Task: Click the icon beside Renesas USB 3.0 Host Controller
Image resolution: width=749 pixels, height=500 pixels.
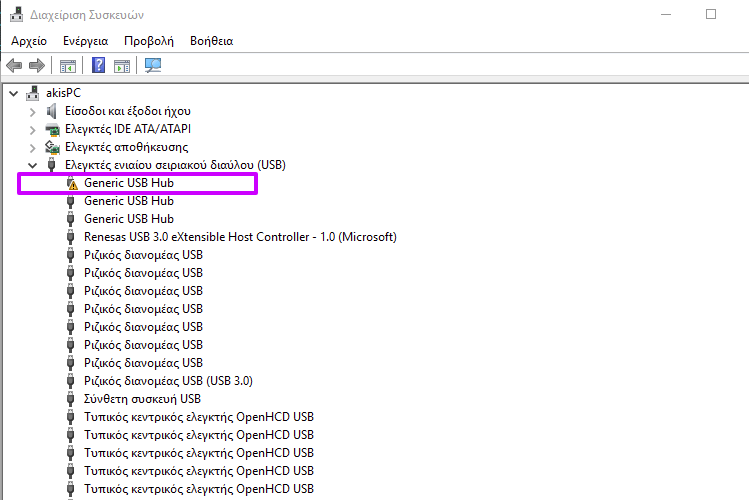Action: tap(71, 237)
